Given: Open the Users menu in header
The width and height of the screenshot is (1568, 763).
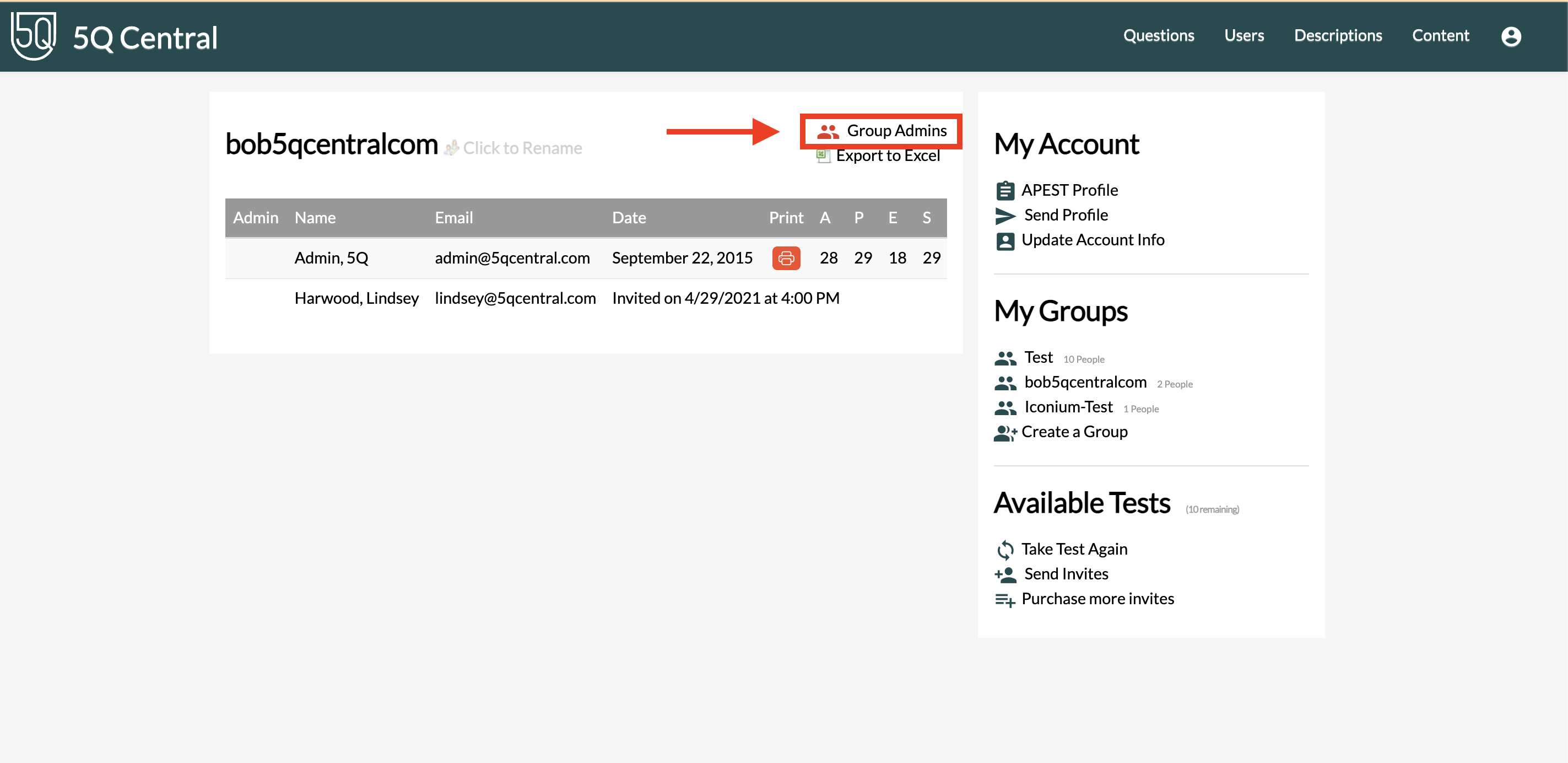Looking at the screenshot, I should (1243, 35).
